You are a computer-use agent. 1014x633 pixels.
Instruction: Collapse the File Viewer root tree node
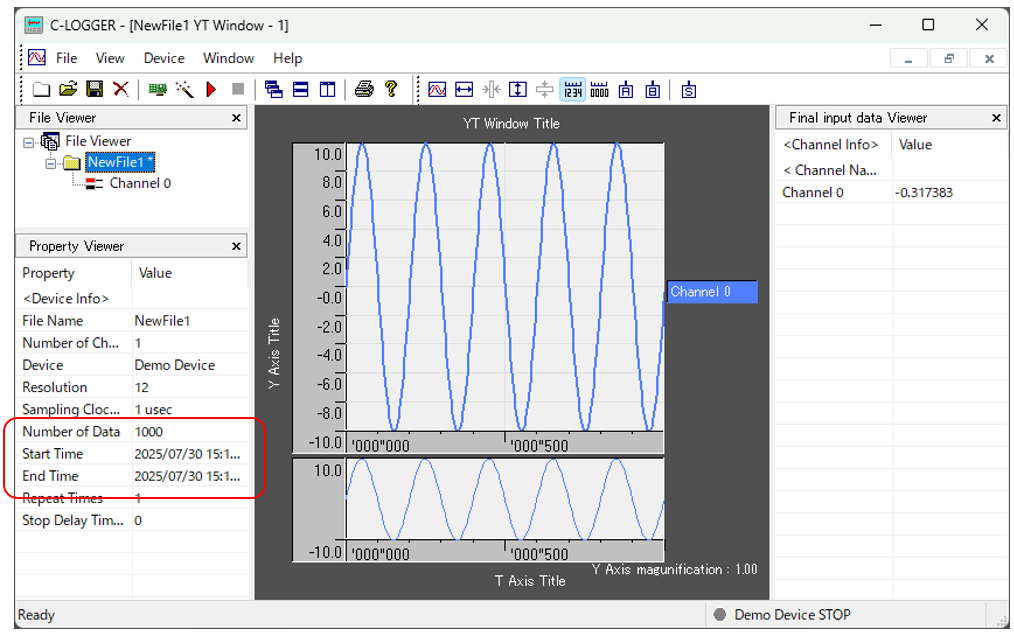pyautogui.click(x=30, y=142)
